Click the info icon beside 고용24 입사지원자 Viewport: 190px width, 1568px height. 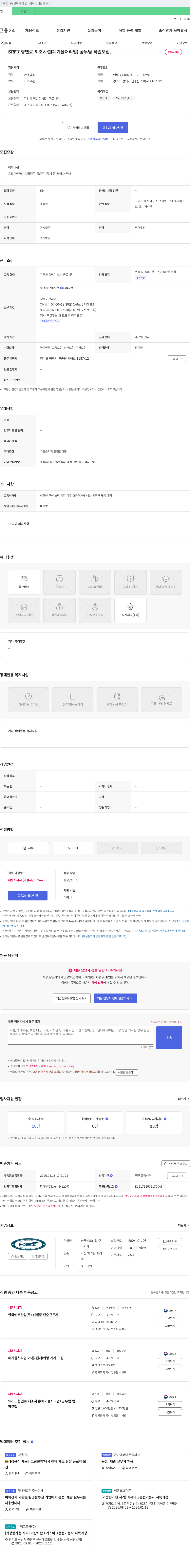click(x=165, y=1119)
